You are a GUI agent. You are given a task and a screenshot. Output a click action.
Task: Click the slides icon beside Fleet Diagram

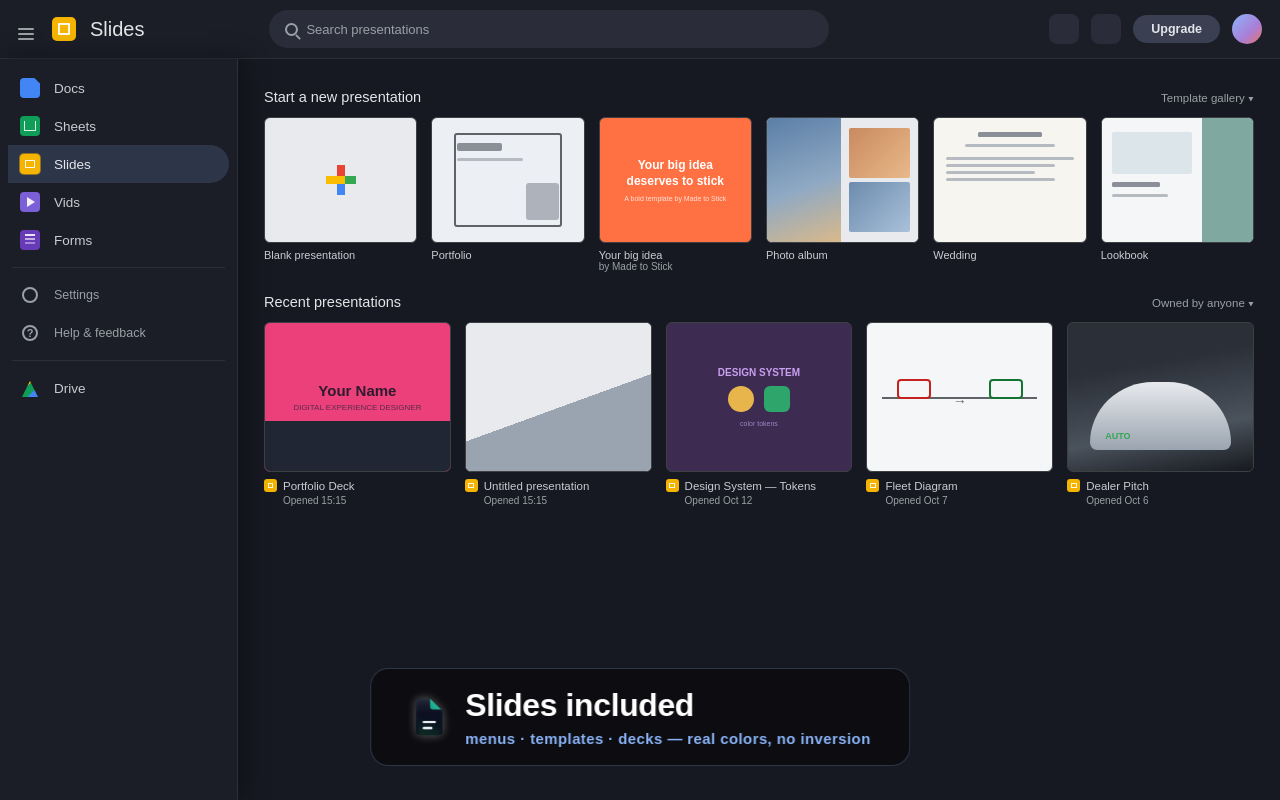[x=872, y=486]
